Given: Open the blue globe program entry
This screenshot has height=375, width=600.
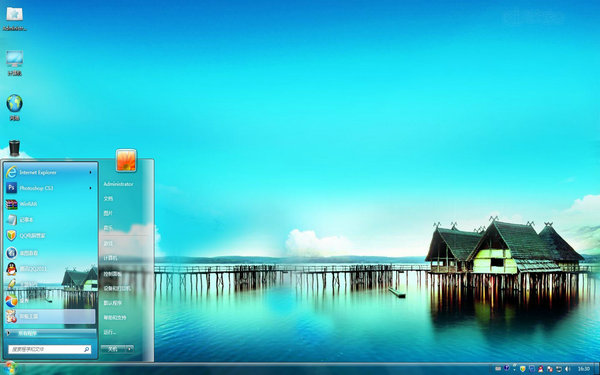Looking at the screenshot, I should (x=51, y=253).
